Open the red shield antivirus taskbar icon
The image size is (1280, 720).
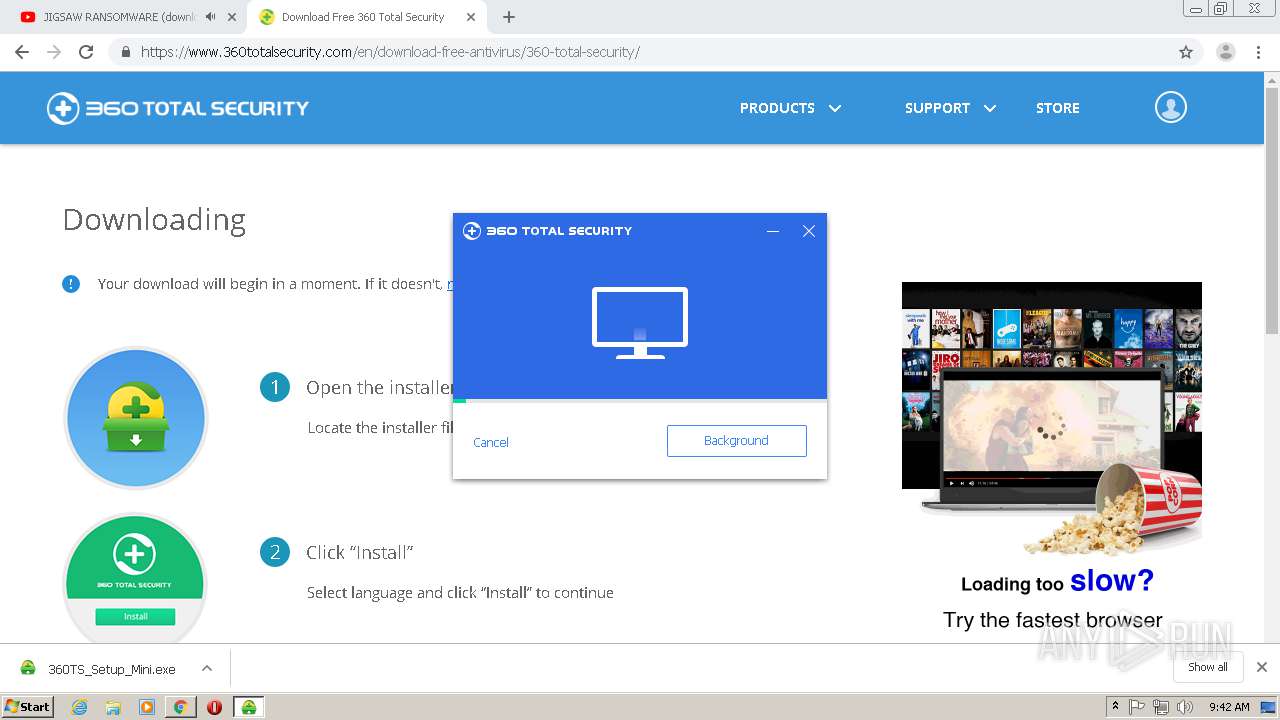click(214, 707)
